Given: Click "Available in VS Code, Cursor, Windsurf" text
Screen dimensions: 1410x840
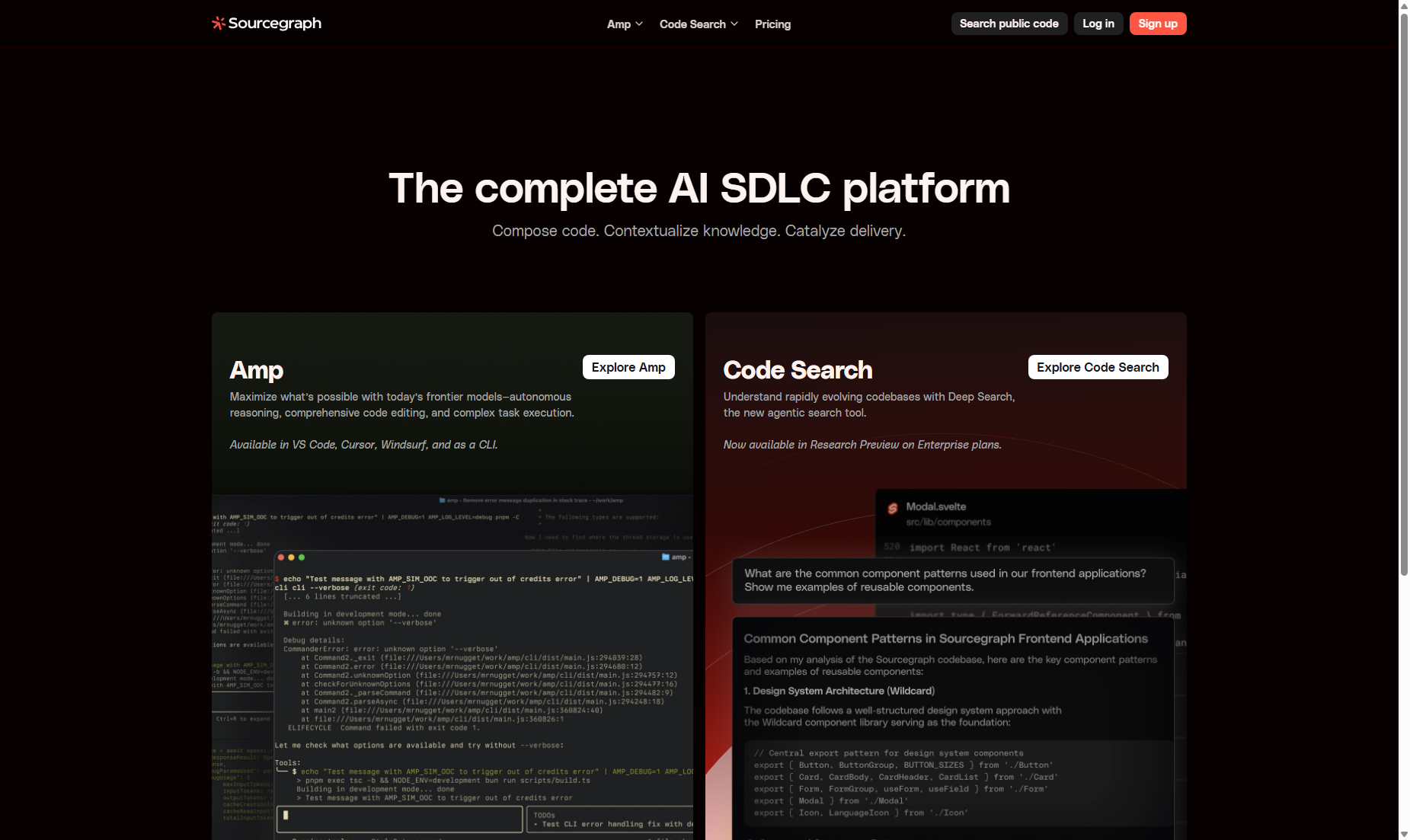Looking at the screenshot, I should (x=364, y=445).
